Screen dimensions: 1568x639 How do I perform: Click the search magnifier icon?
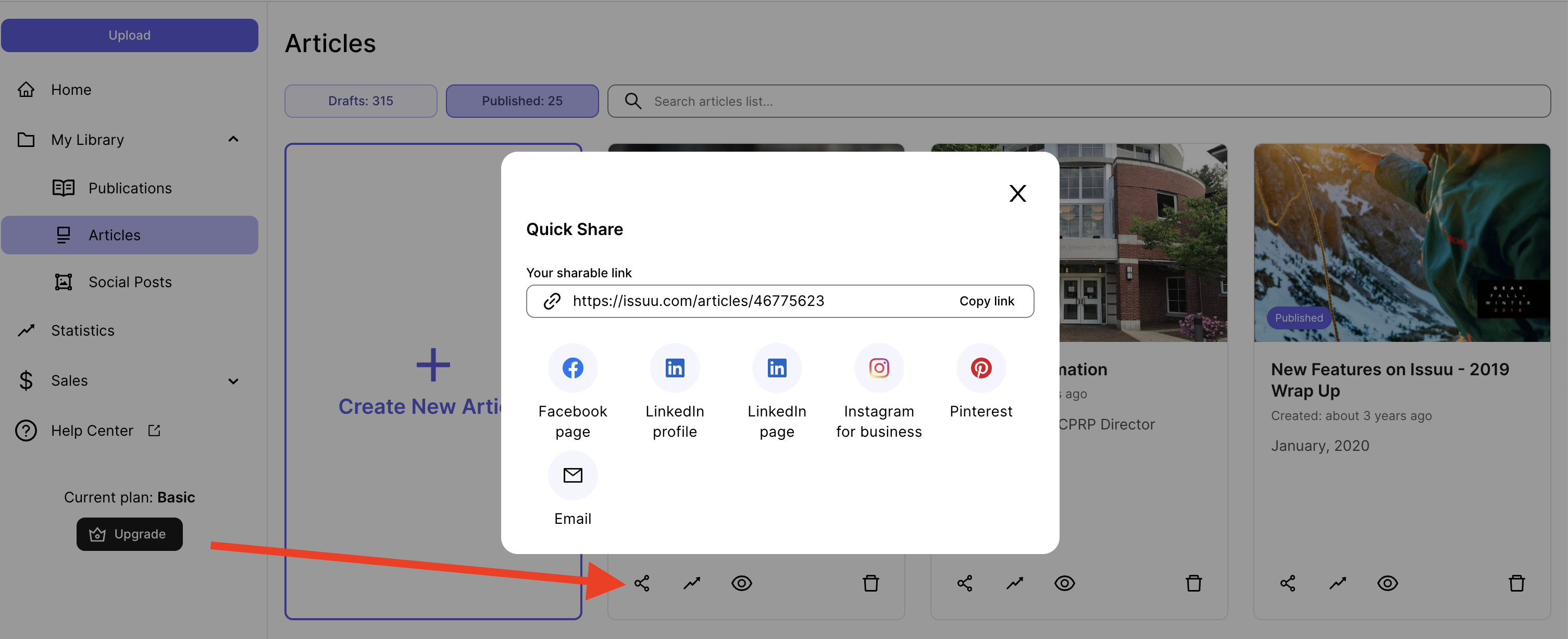(632, 101)
